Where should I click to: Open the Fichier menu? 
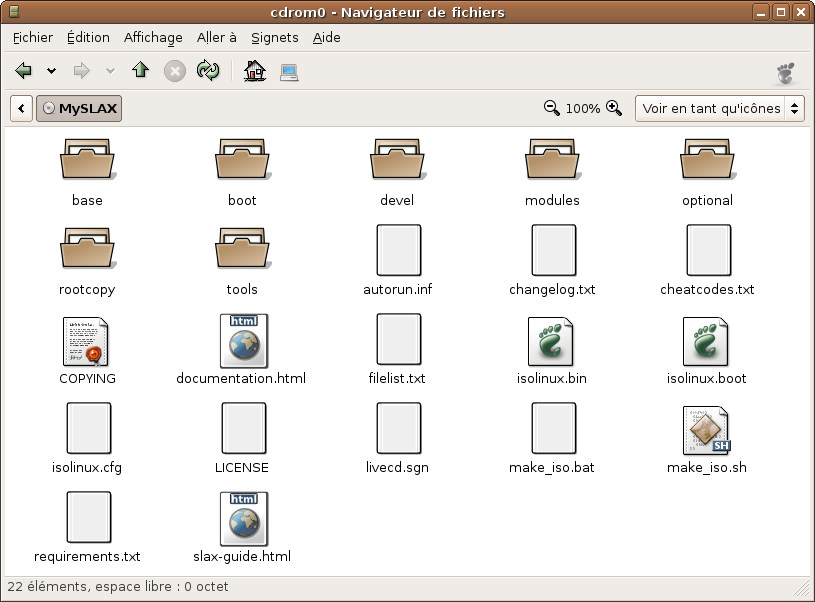click(33, 37)
